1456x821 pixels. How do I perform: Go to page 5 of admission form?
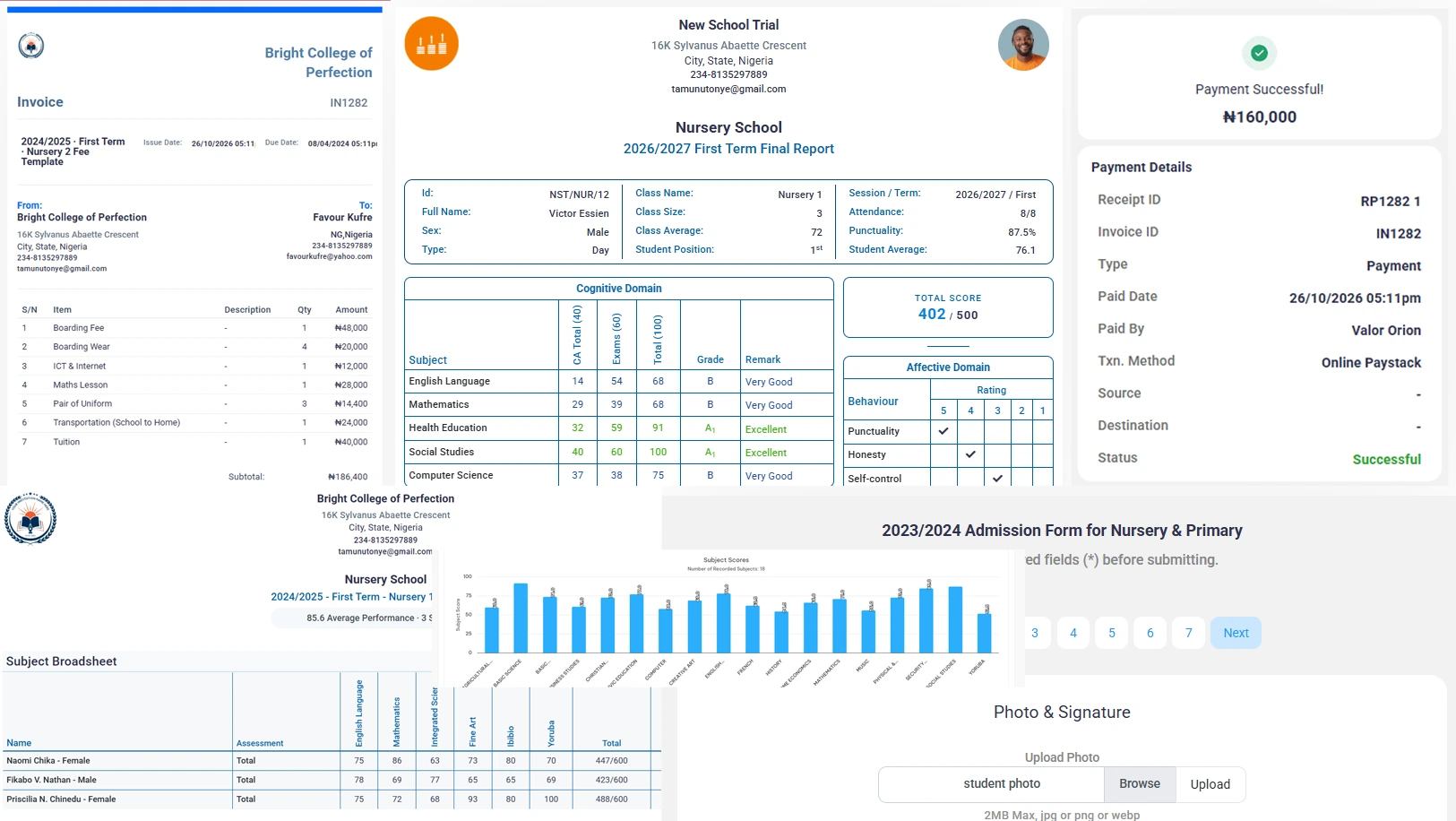tap(1112, 633)
